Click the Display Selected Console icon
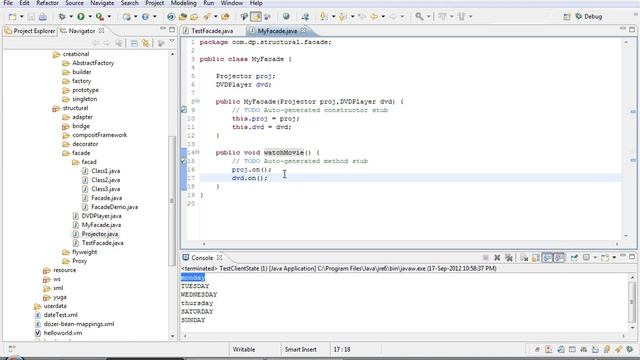This screenshot has height=360, width=640. pyautogui.click(x=586, y=258)
